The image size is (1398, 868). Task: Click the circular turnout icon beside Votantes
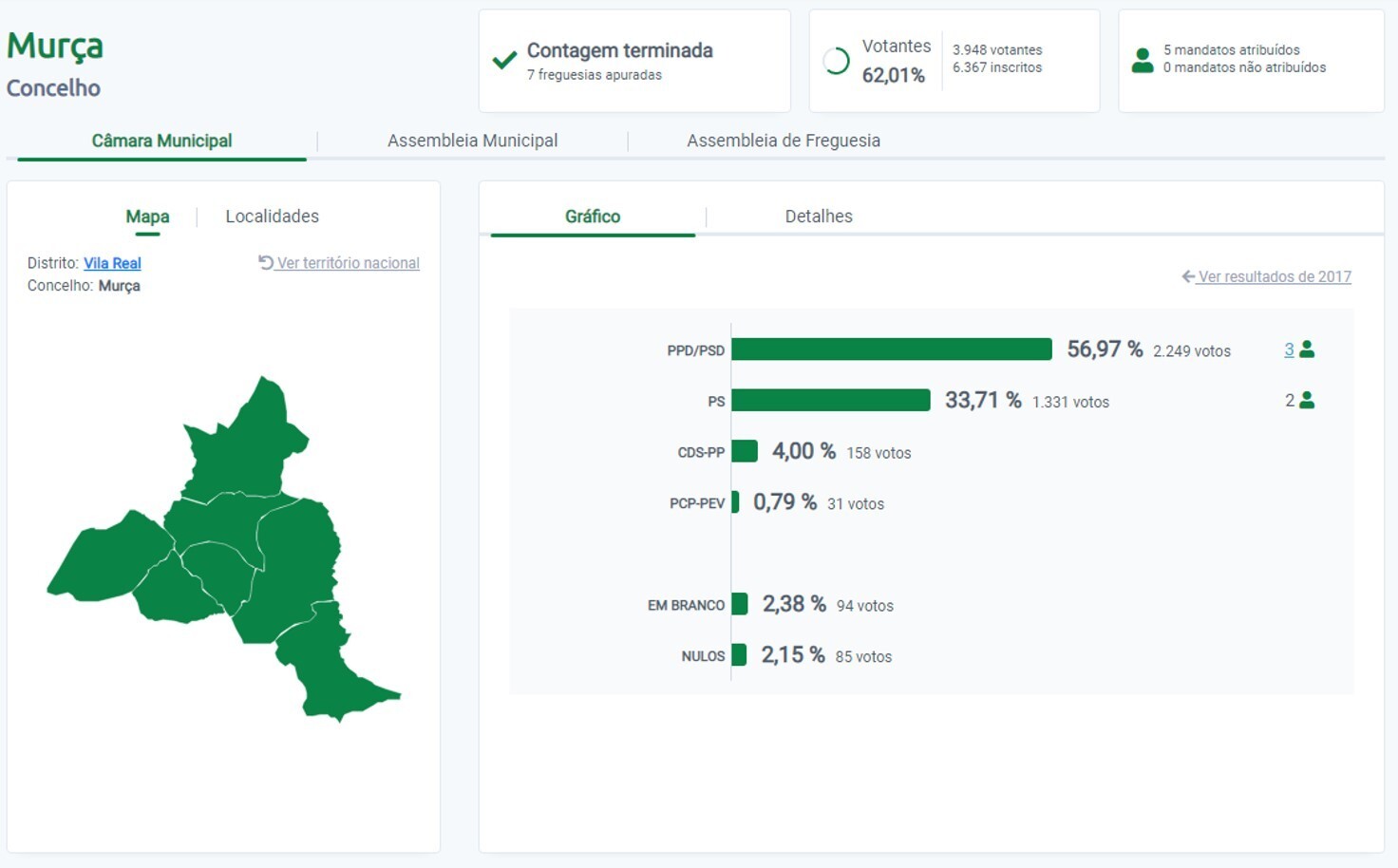click(x=836, y=61)
